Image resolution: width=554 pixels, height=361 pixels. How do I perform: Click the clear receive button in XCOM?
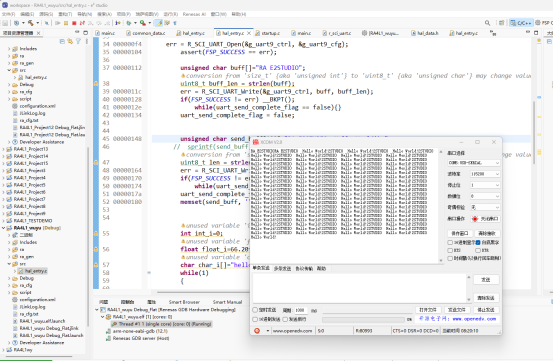(x=487, y=233)
